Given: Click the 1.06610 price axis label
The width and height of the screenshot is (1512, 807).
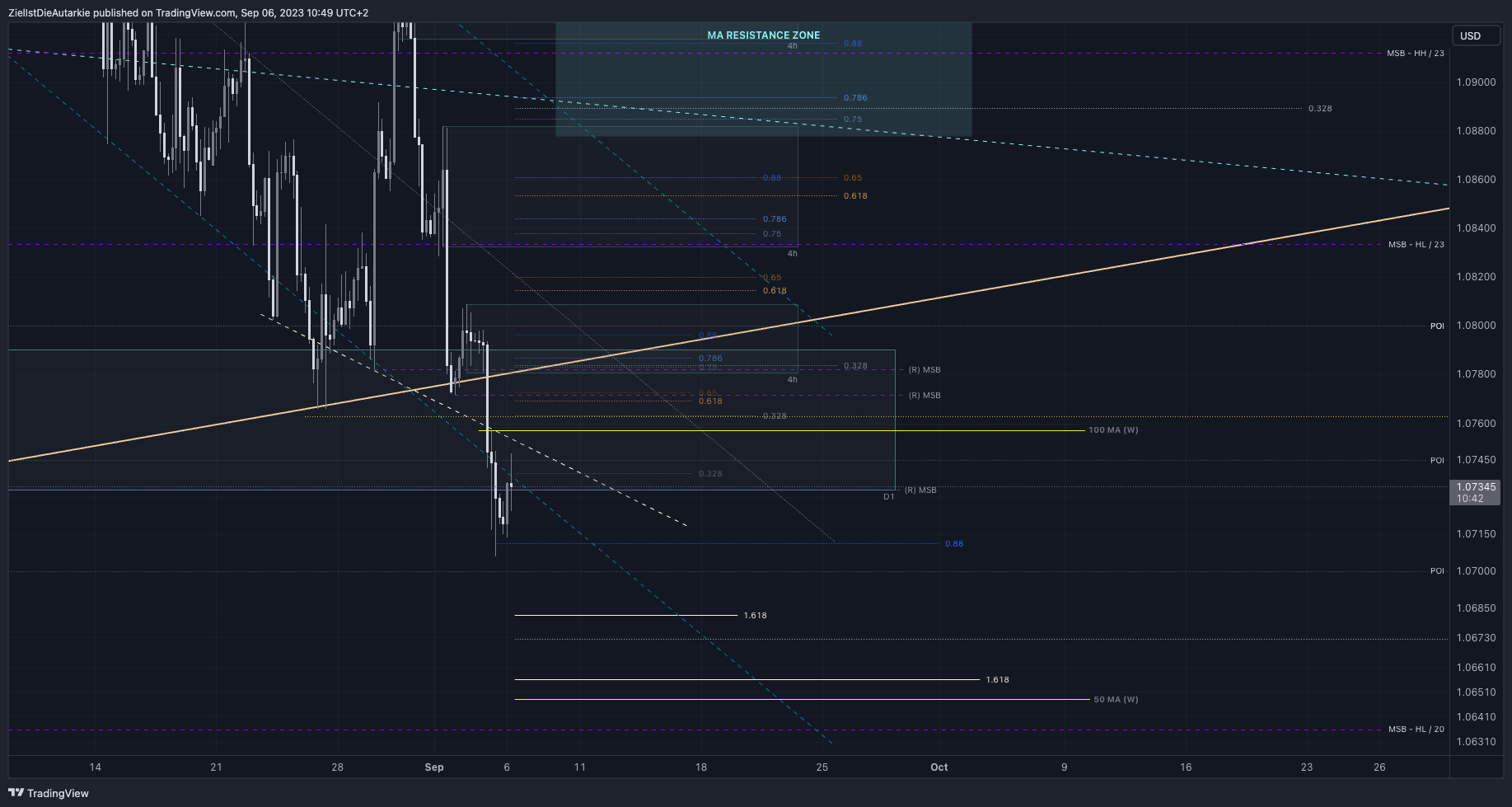Looking at the screenshot, I should [x=1477, y=668].
